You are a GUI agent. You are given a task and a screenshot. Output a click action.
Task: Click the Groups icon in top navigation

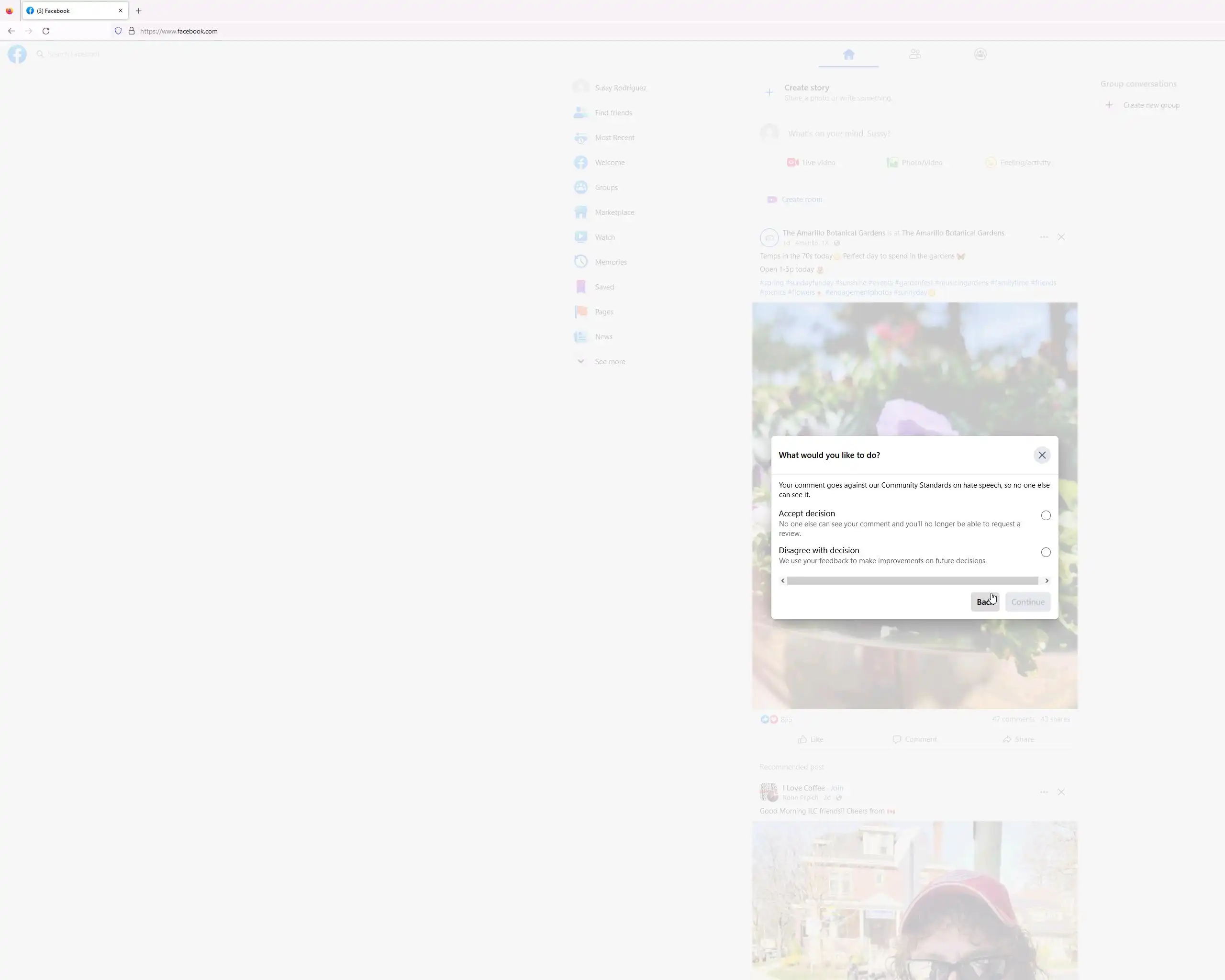pyautogui.click(x=980, y=55)
